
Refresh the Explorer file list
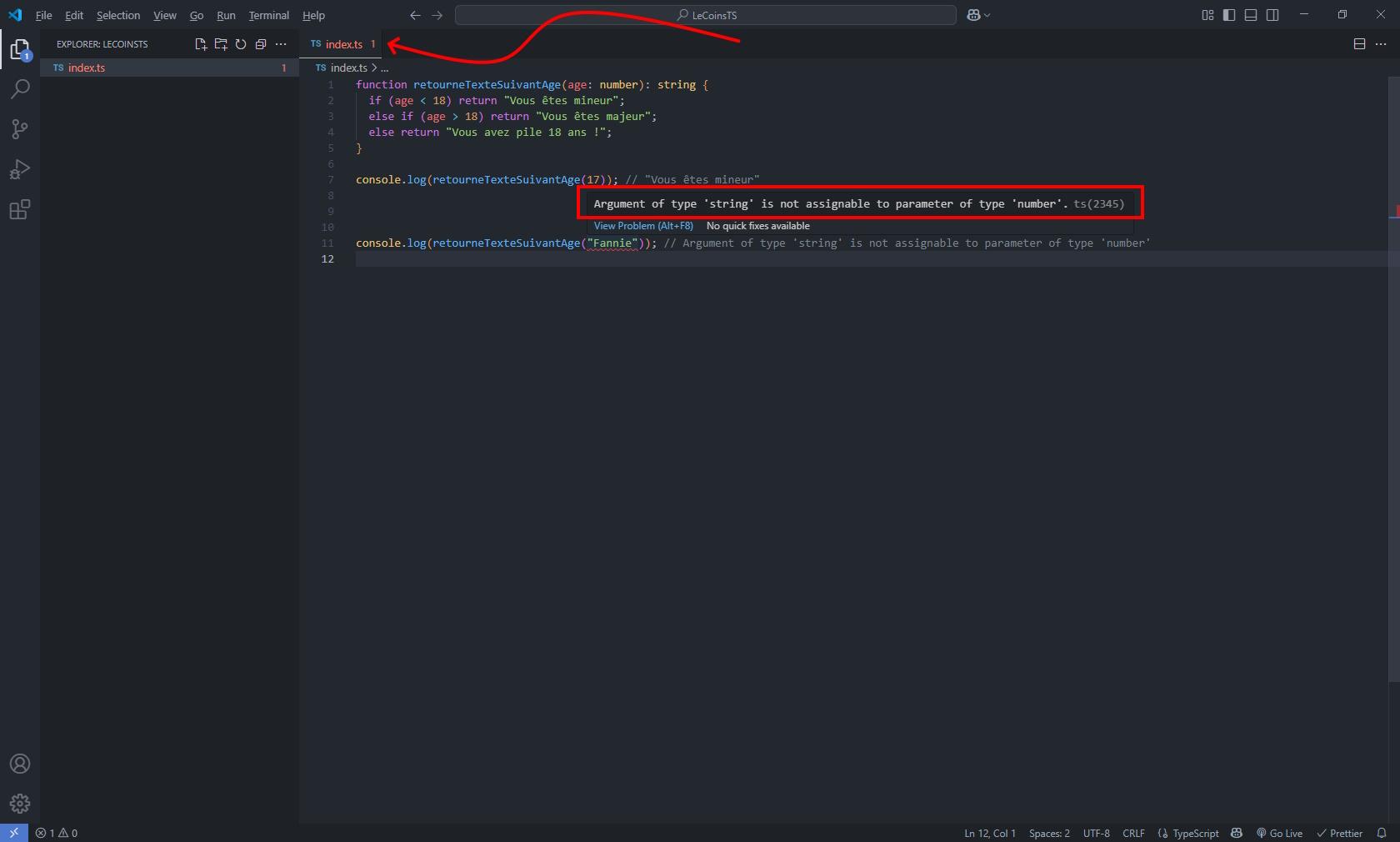click(x=241, y=44)
